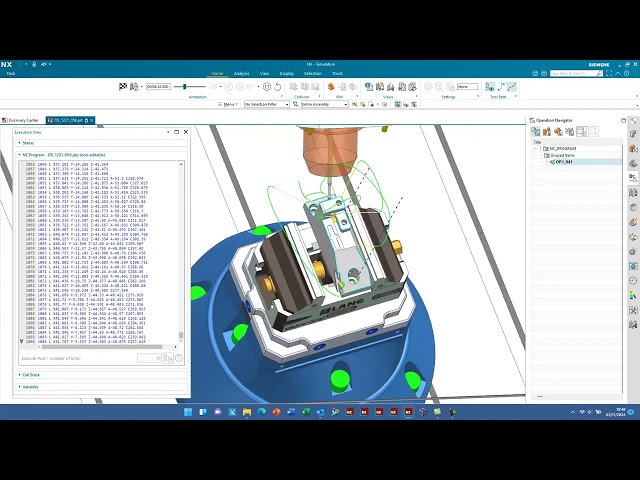Open the Tools ribbon tab
Viewport: 640px width, 480px height.
337,73
